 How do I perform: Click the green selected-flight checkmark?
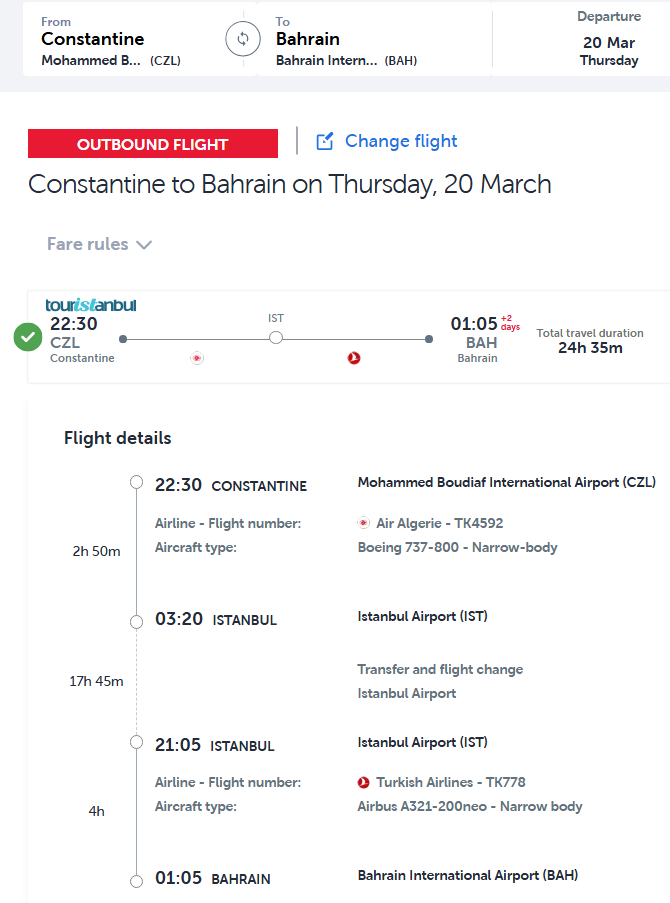(x=28, y=338)
